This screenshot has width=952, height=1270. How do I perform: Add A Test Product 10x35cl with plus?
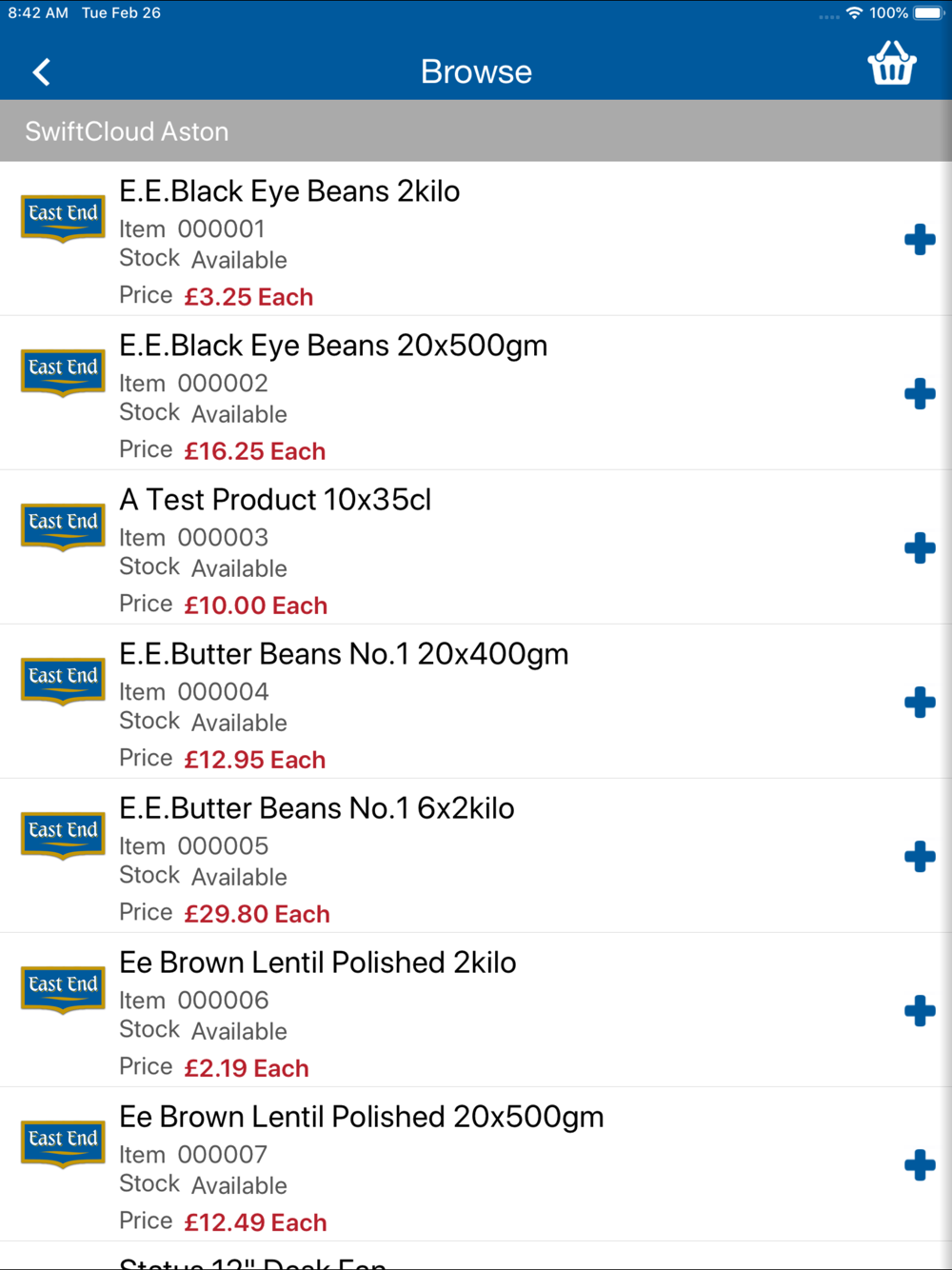pos(920,548)
